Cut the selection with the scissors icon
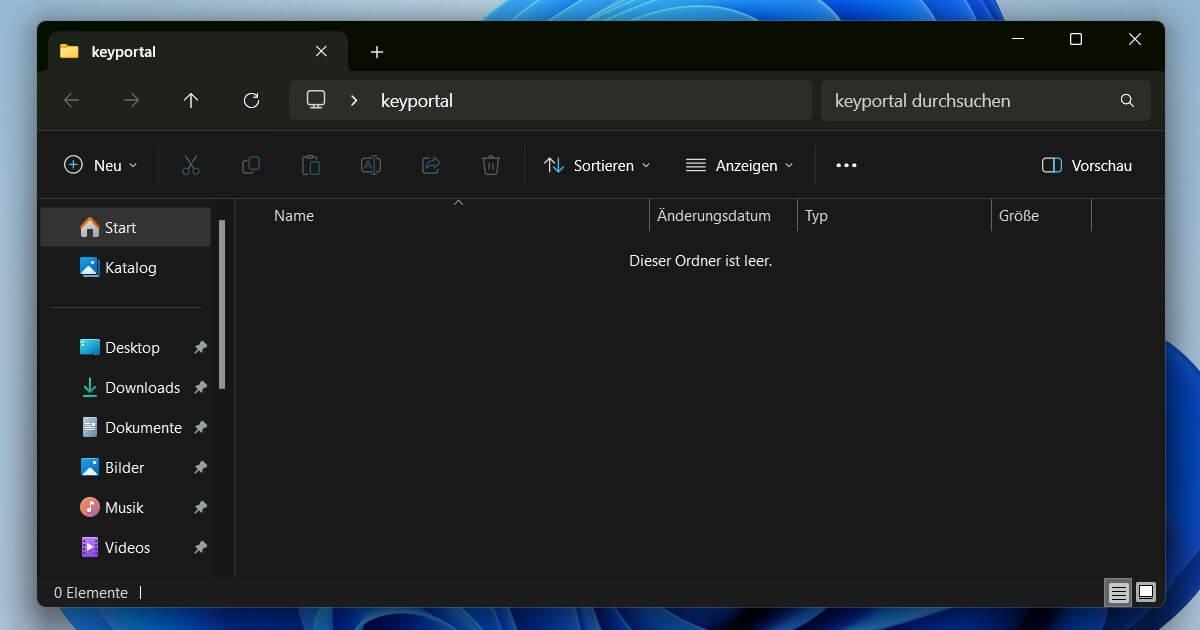The image size is (1200, 630). tap(191, 164)
